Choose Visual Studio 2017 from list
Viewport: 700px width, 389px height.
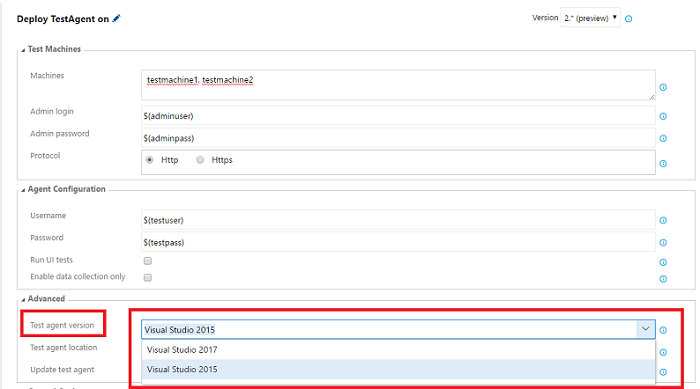point(398,350)
